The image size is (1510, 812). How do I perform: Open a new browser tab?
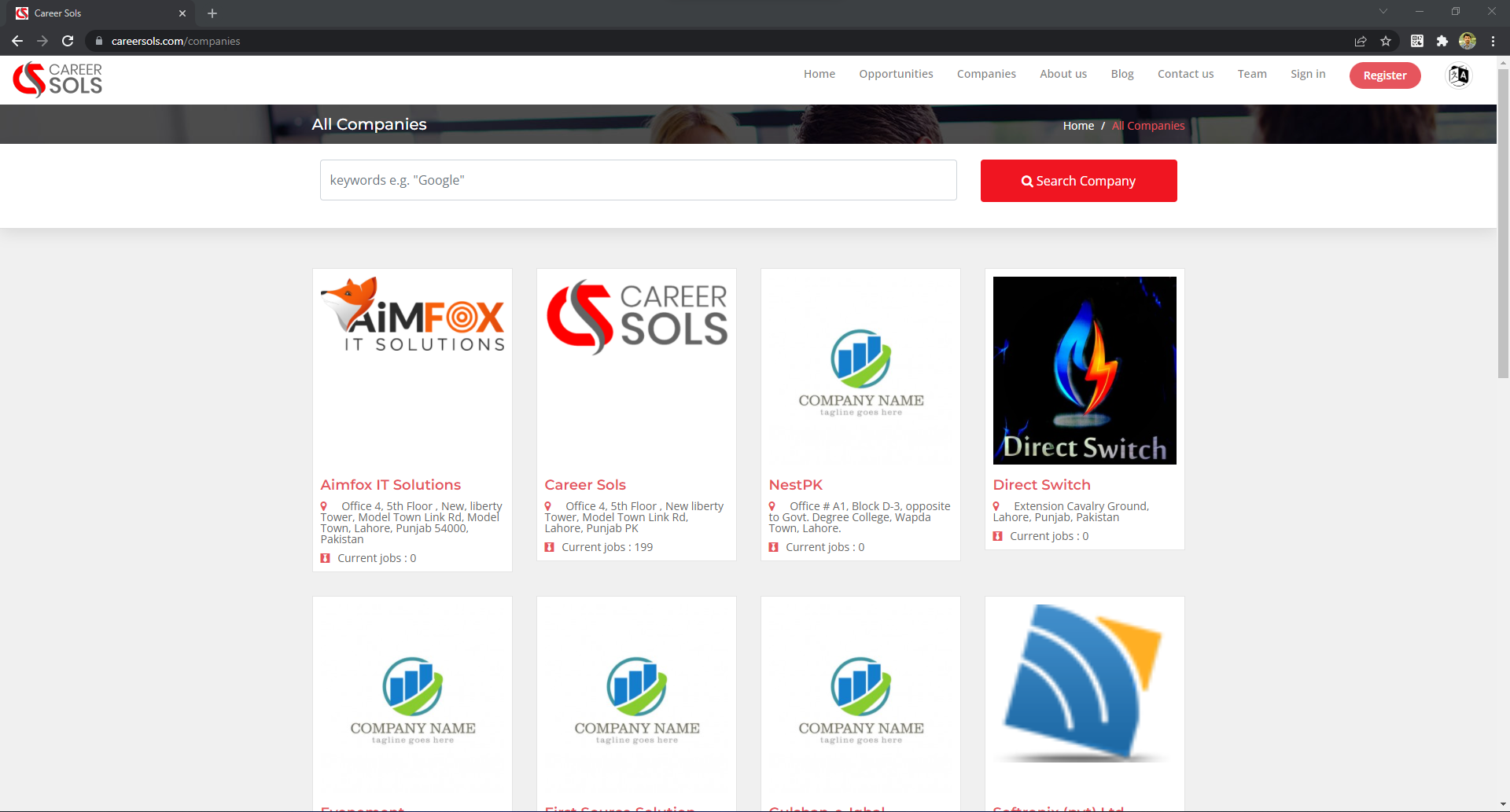[212, 13]
